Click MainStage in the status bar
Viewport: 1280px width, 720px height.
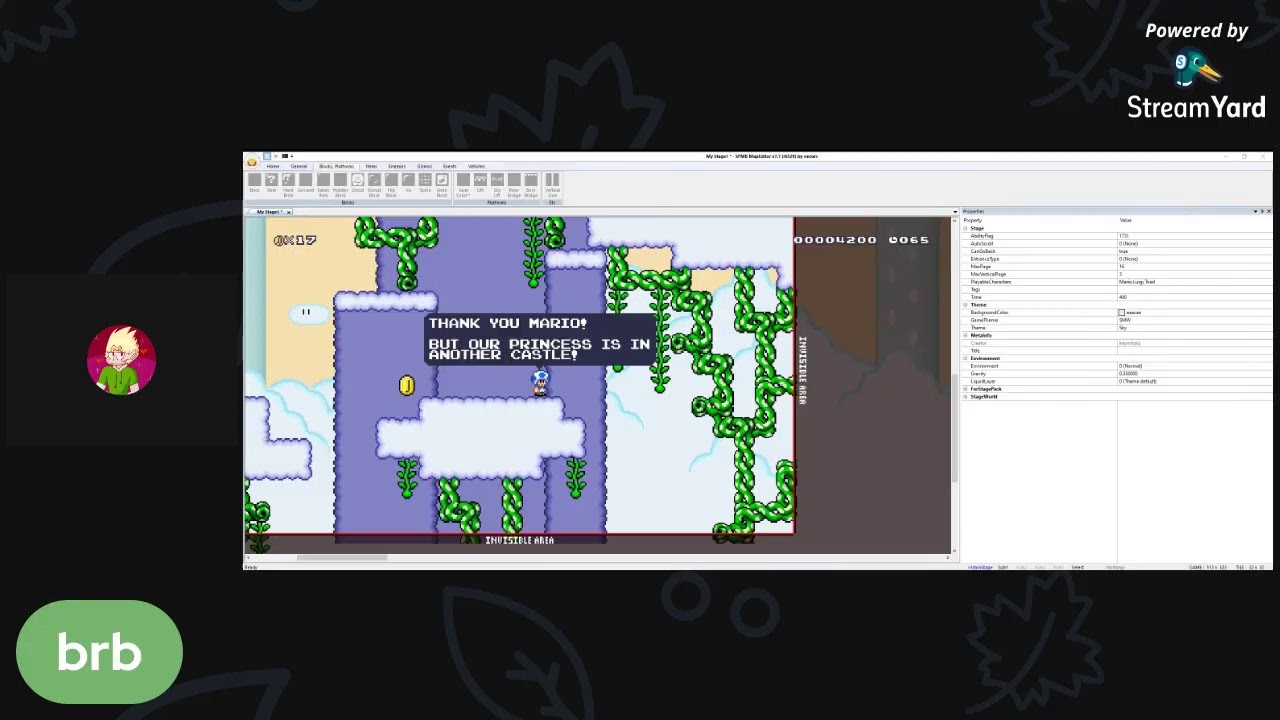click(x=980, y=567)
